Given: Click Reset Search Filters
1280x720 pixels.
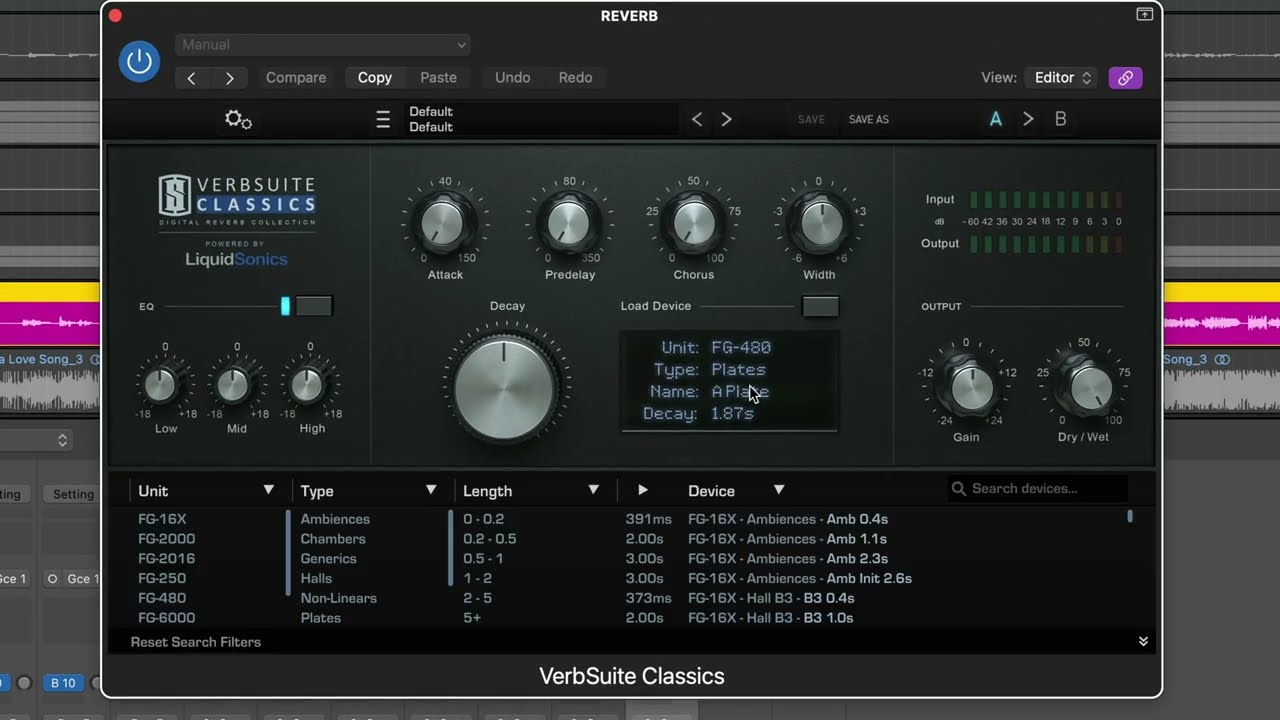Looking at the screenshot, I should (x=196, y=642).
